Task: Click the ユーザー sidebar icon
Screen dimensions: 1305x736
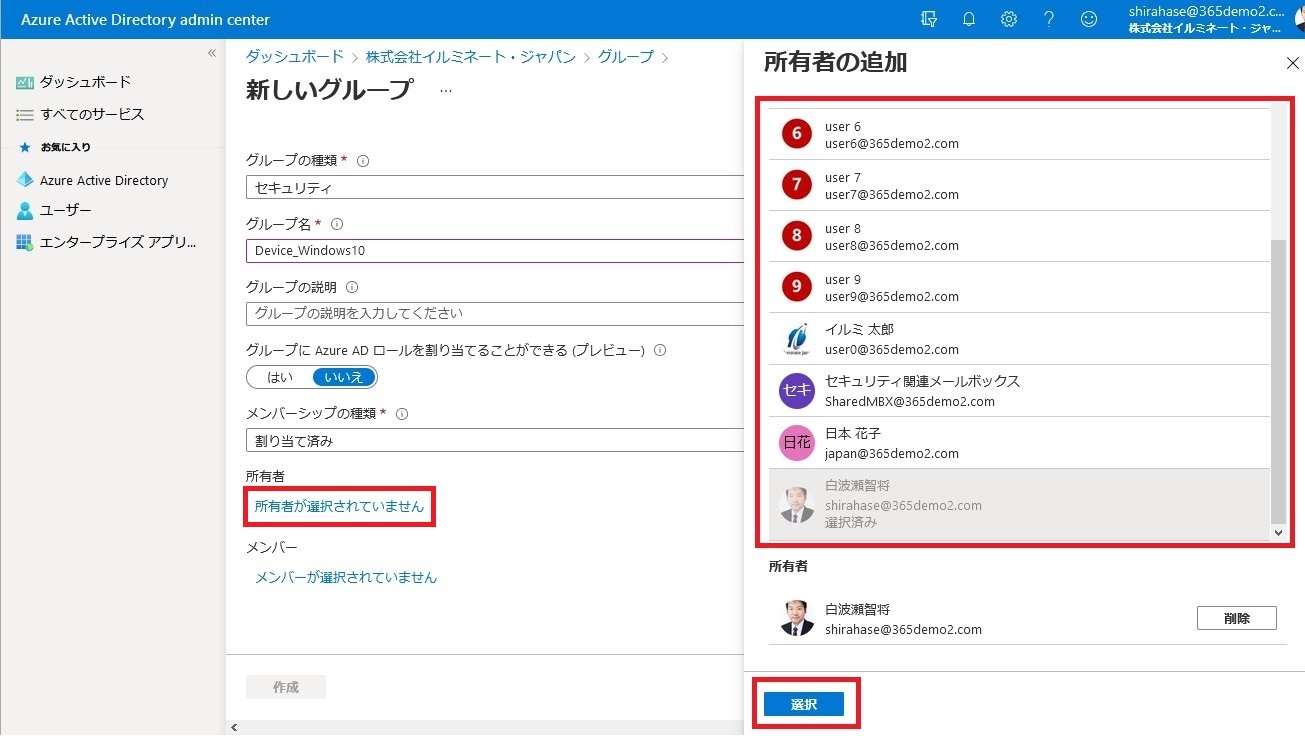Action: (x=25, y=211)
